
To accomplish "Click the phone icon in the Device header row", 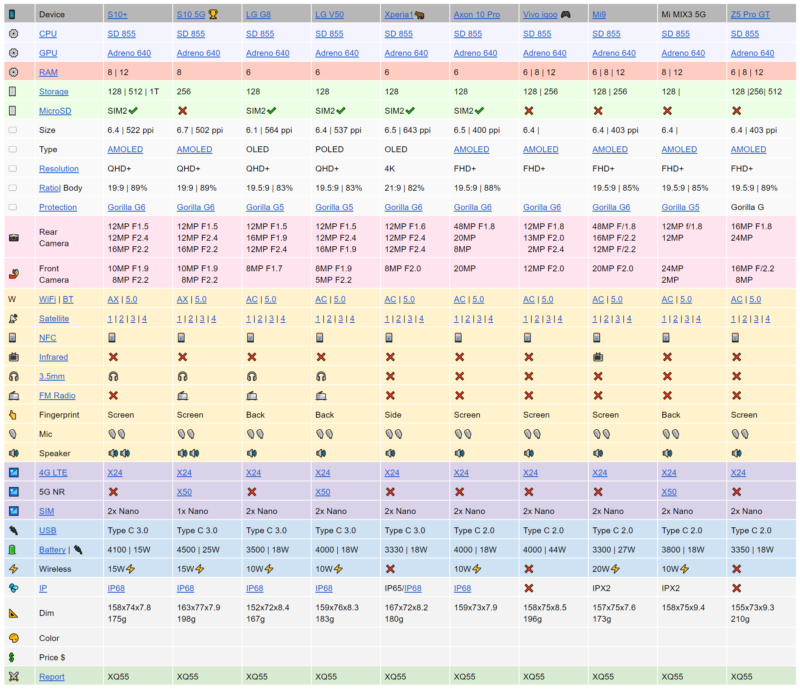I will (13, 15).
